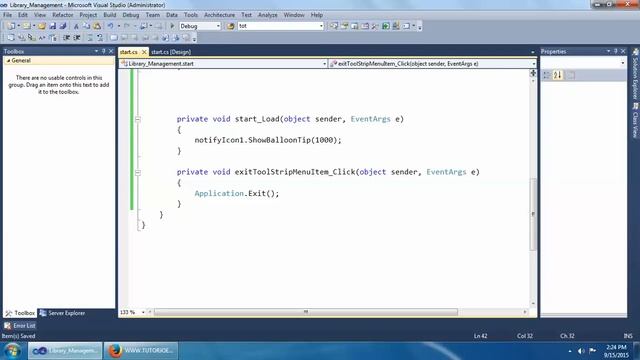
Task: Click the Cut scissors icon
Action: click(x=76, y=26)
